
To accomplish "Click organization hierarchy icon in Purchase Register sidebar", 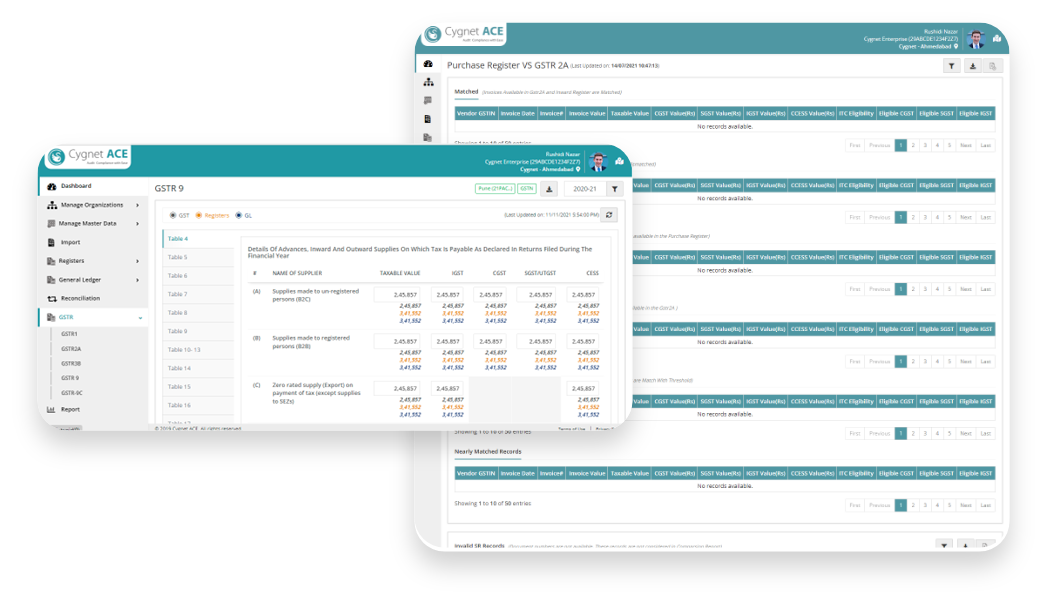I will [x=428, y=82].
